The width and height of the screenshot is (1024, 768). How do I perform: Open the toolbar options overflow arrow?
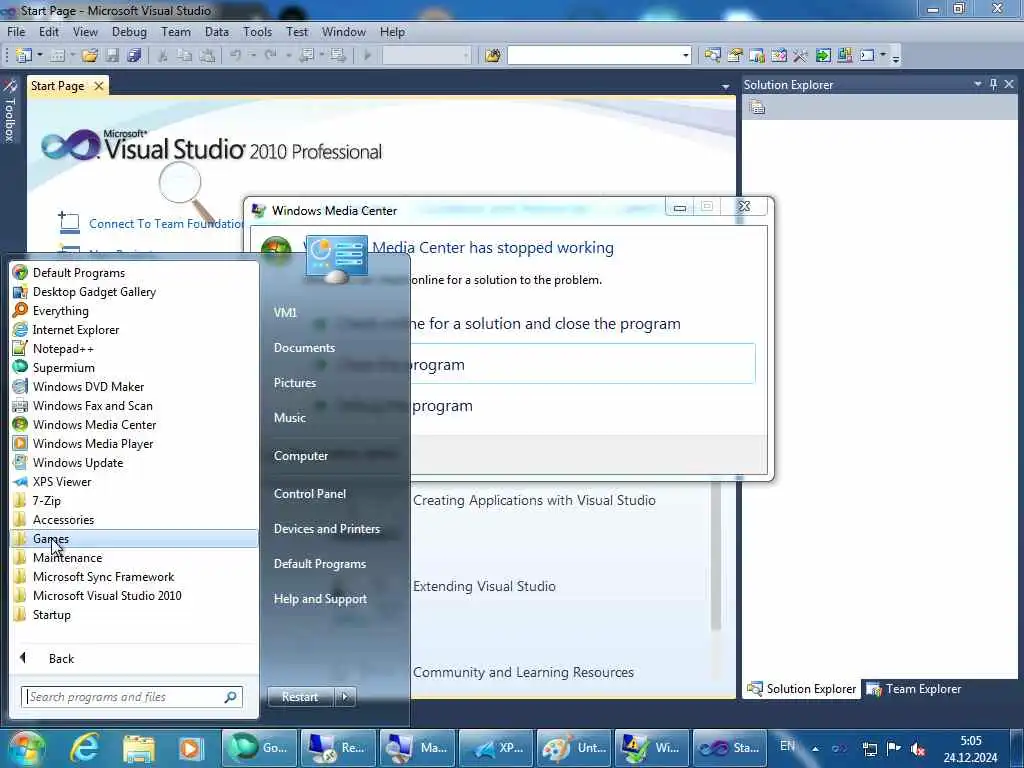(896, 57)
